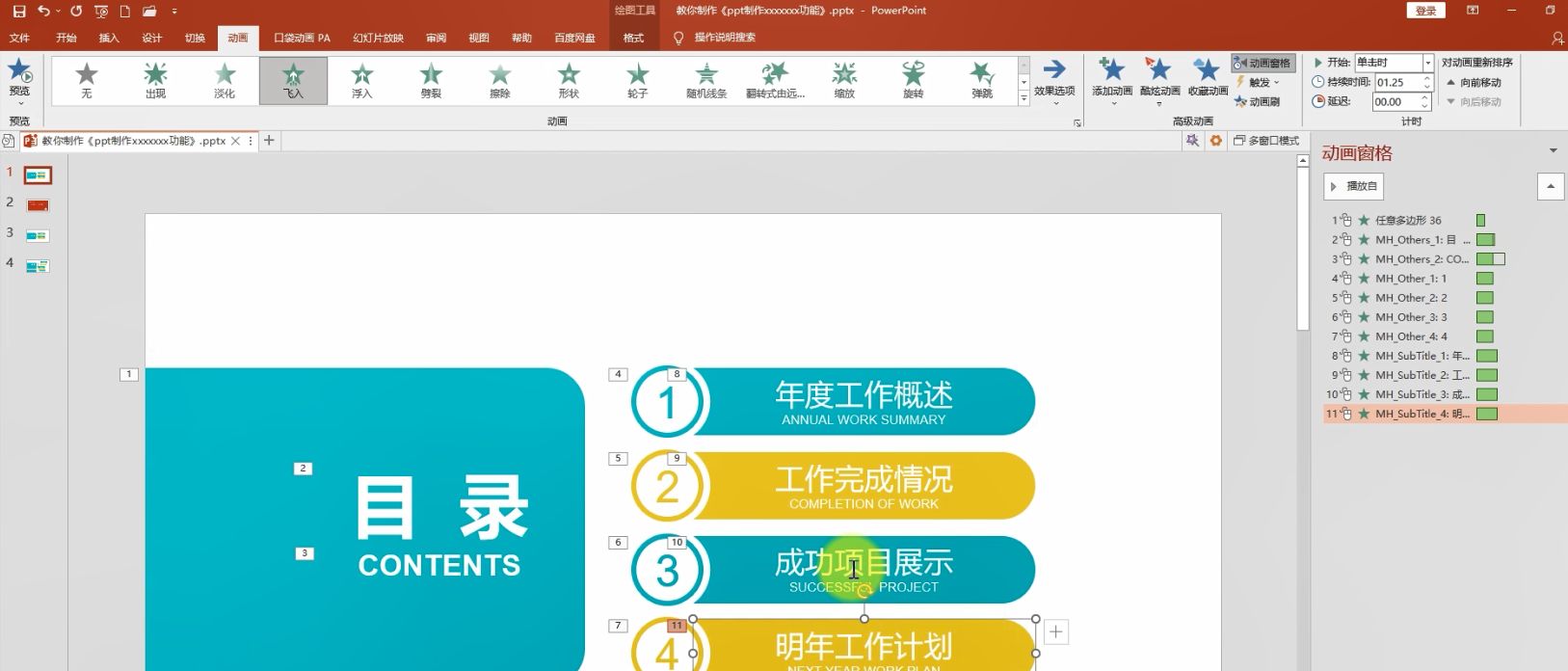Viewport: 1568px width, 671px height.
Task: Switch to the 切换 transitions tab
Action: 196,38
